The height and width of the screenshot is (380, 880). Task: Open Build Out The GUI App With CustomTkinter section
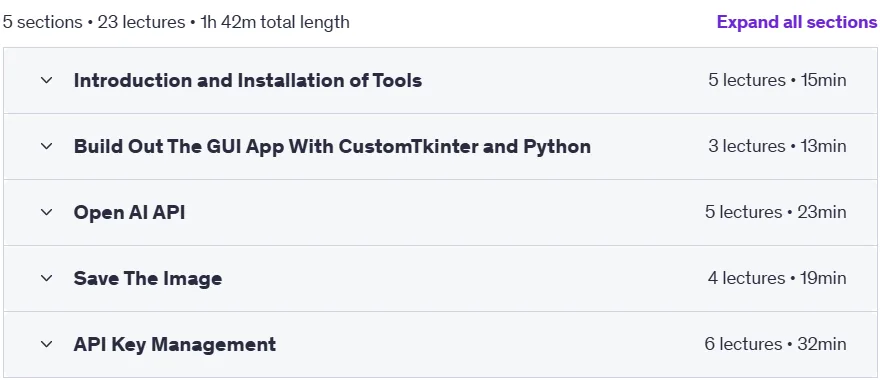332,146
